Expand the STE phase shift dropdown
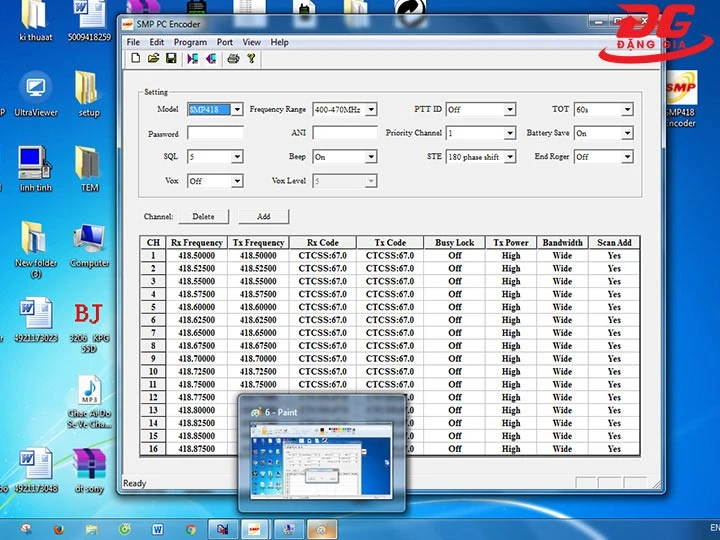The width and height of the screenshot is (720, 540). [510, 157]
